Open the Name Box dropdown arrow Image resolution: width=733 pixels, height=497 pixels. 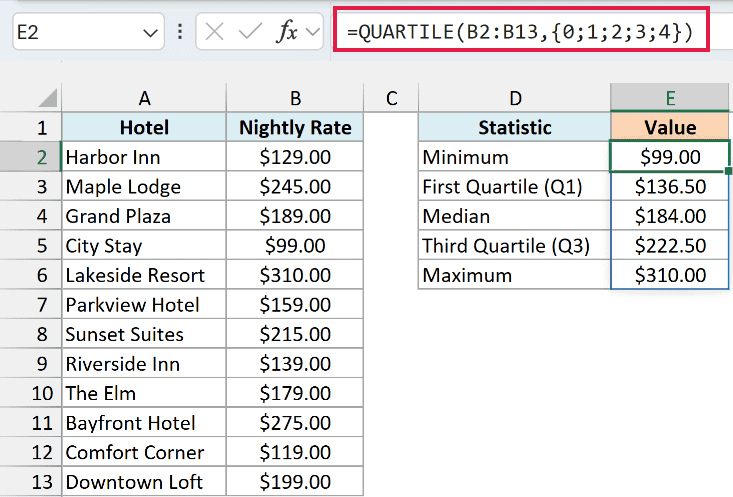(150, 33)
